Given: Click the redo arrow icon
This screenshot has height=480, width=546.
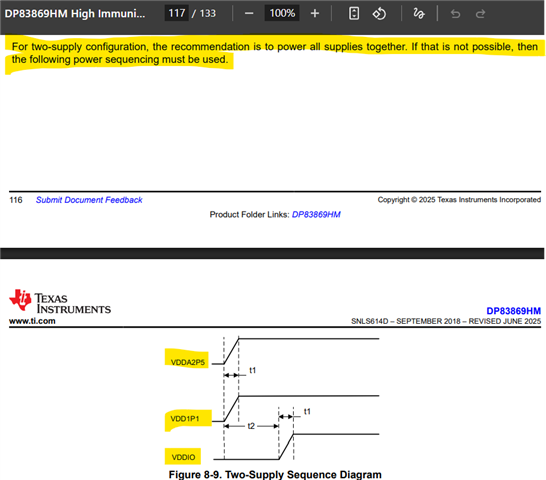Looking at the screenshot, I should (x=481, y=14).
